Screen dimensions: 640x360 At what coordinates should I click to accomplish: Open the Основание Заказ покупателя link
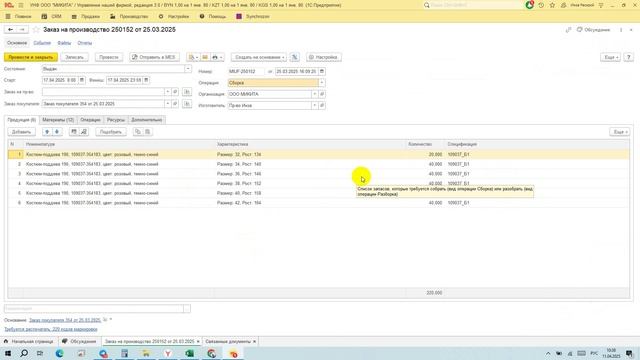(x=65, y=320)
